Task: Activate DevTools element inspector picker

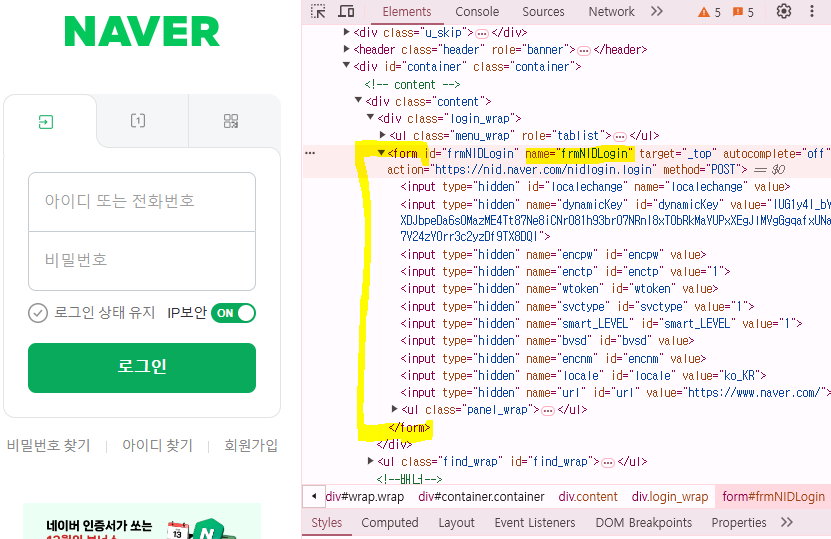Action: 318,11
